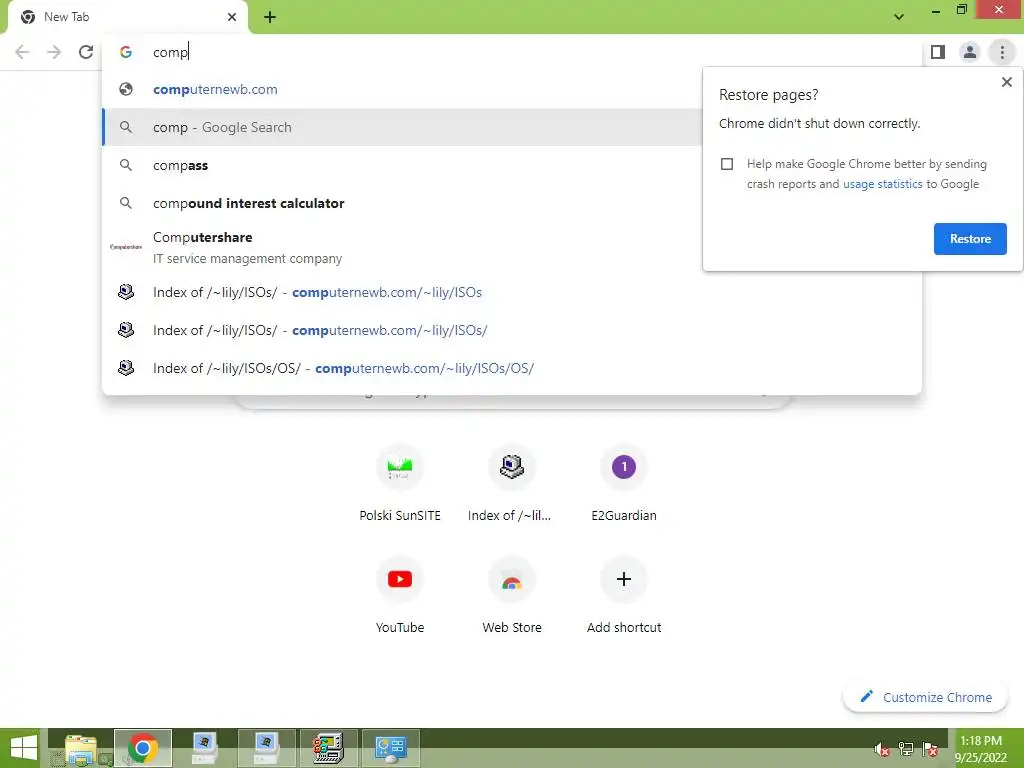The width and height of the screenshot is (1024, 768).
Task: Click the Restore button
Action: click(970, 239)
